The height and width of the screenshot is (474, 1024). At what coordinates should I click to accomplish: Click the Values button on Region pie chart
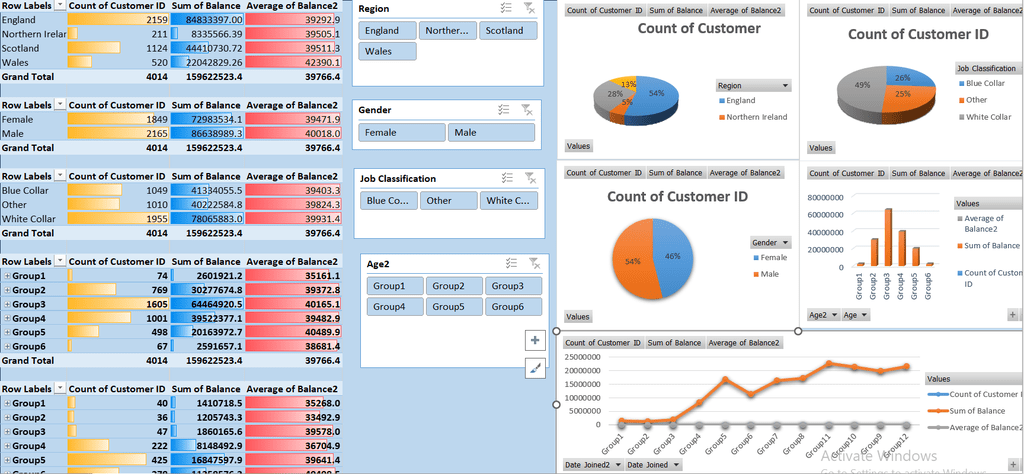click(580, 146)
